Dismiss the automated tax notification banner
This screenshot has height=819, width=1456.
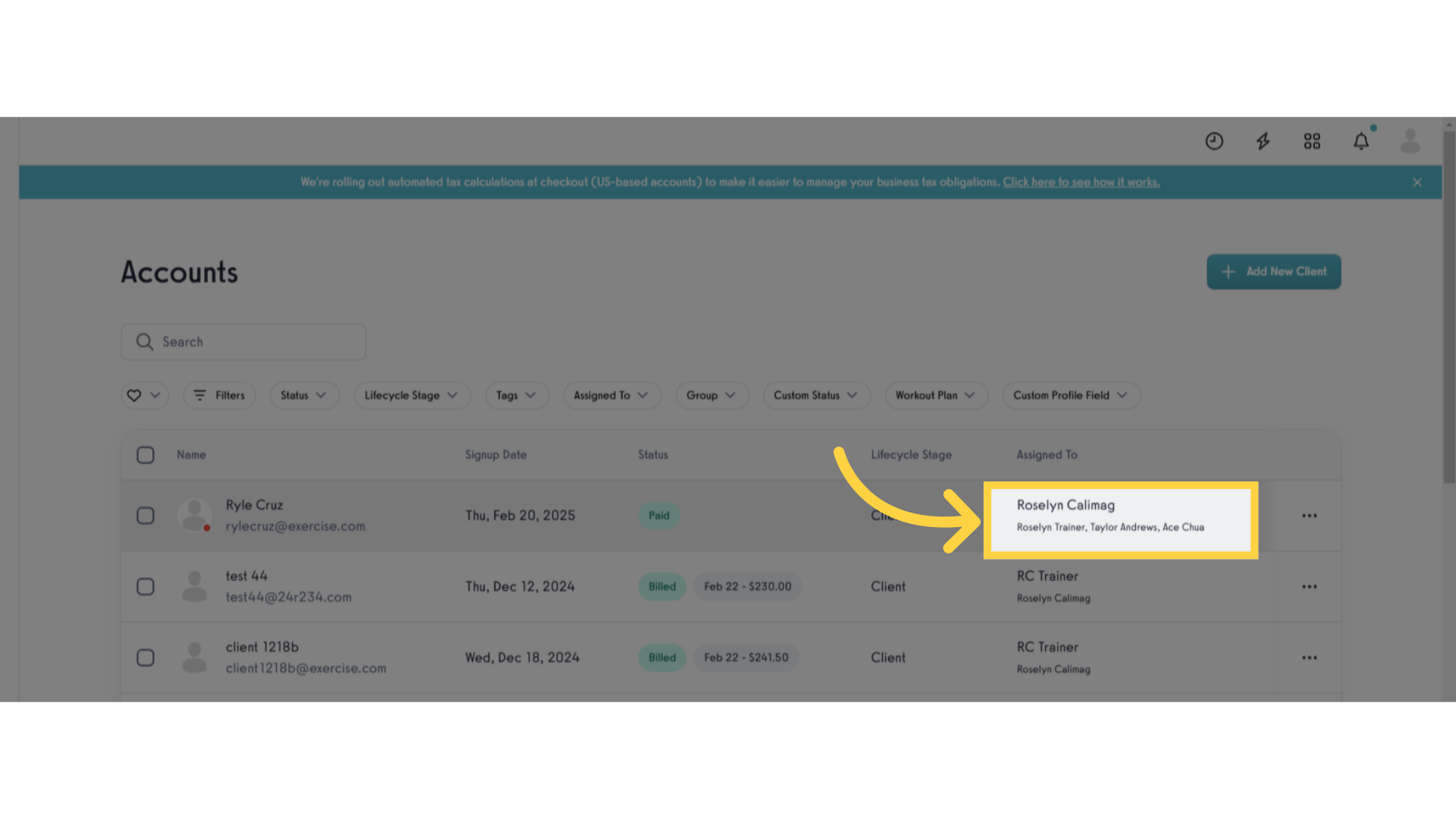click(x=1418, y=182)
